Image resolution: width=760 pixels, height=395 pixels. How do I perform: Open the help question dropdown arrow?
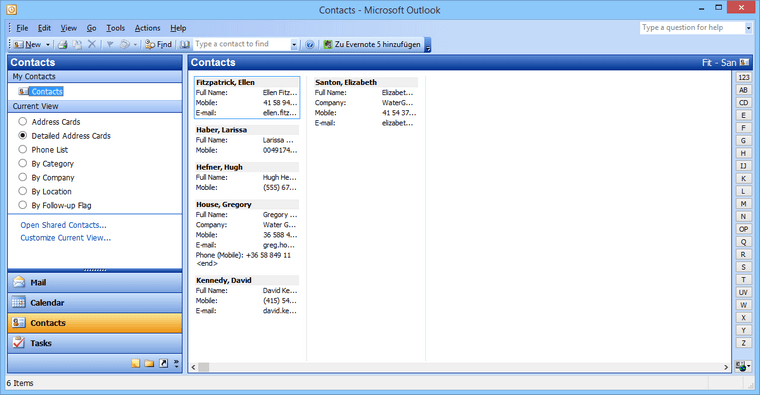pos(748,28)
